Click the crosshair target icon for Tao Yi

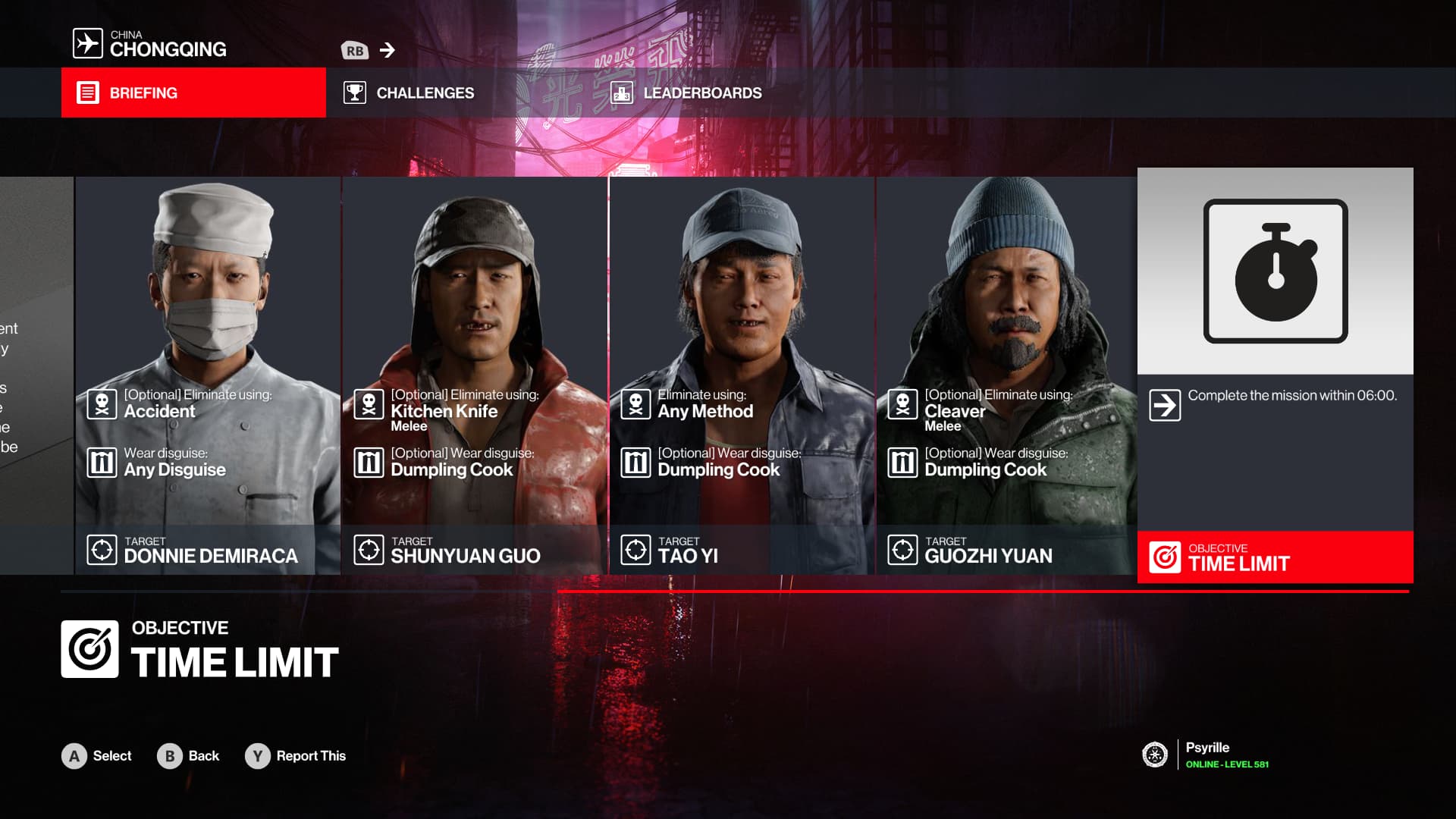[x=635, y=550]
